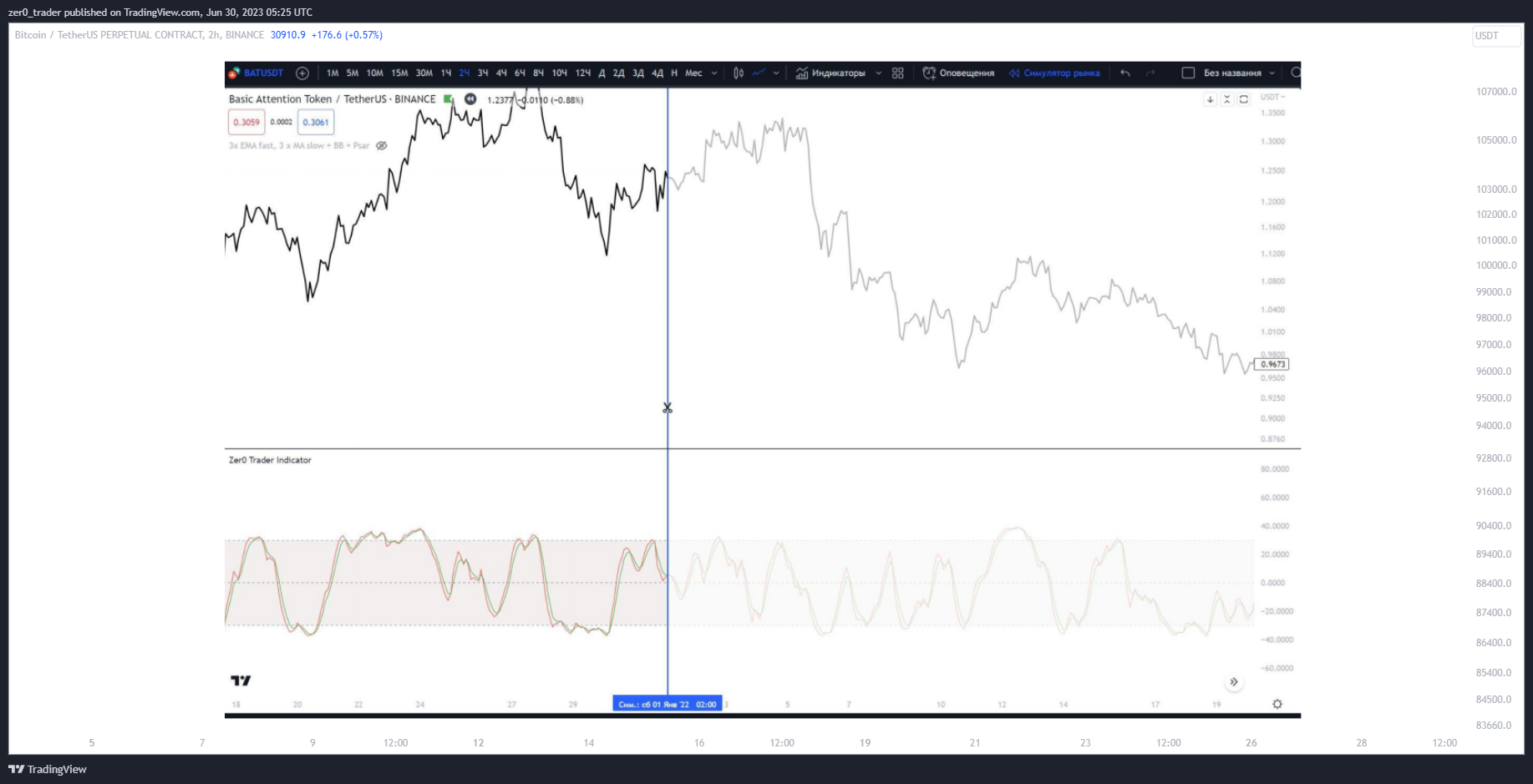Expand the Индикаторы favorites chevron
1533x784 pixels.
tap(879, 73)
